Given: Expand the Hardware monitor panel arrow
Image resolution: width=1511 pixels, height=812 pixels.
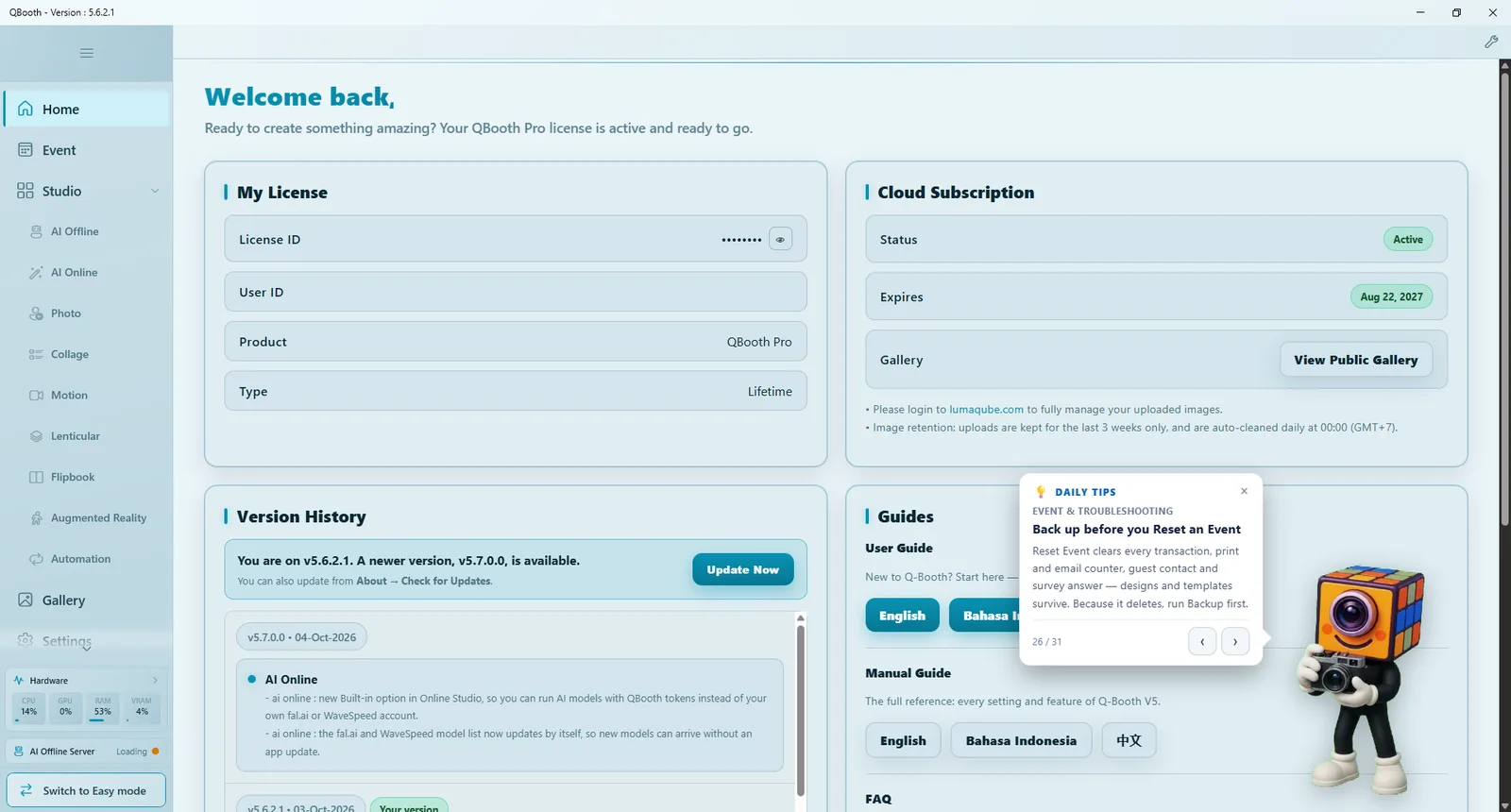Looking at the screenshot, I should click(x=155, y=680).
